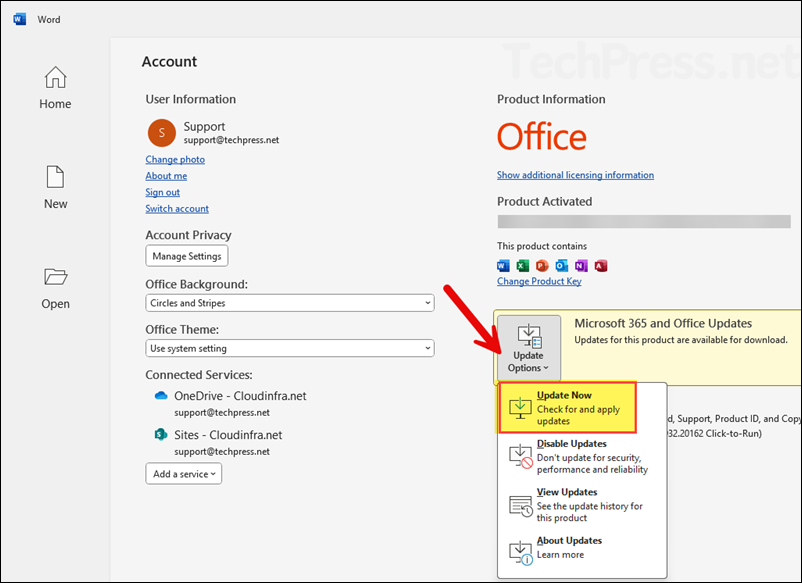The height and width of the screenshot is (583, 802).
Task: Click the Product Activated text
Action: (x=545, y=201)
